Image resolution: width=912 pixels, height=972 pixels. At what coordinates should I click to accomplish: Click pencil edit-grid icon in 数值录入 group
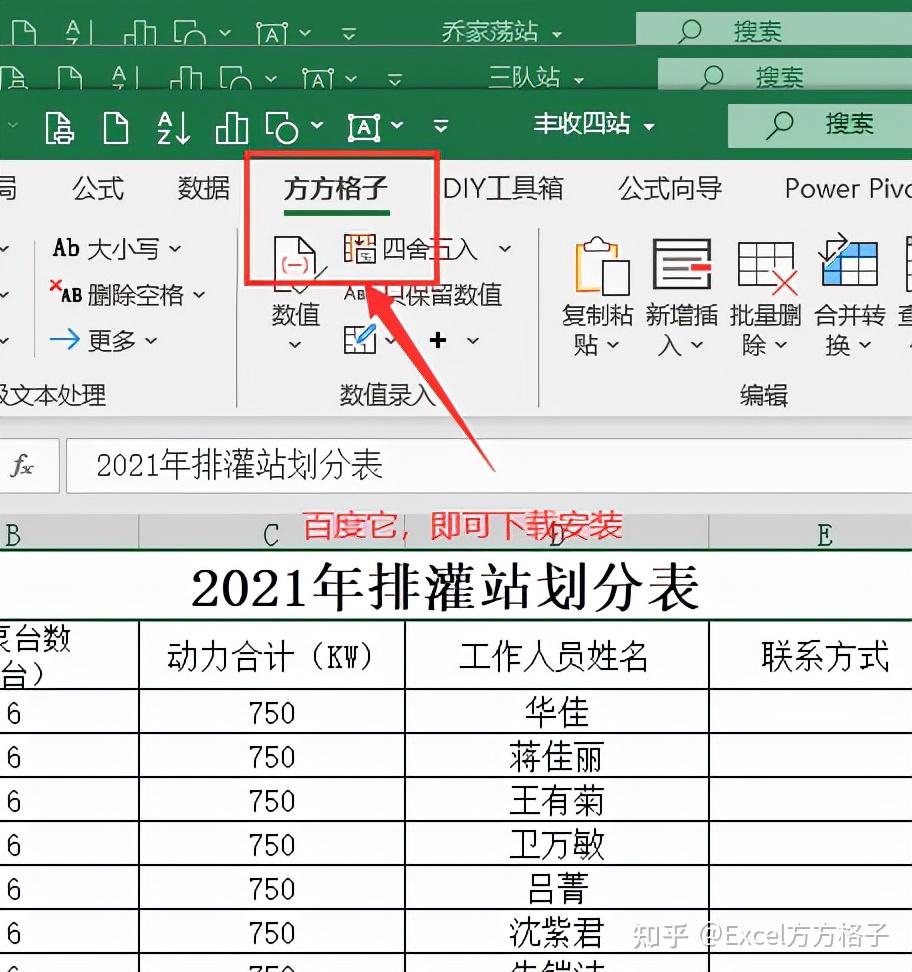pyautogui.click(x=360, y=339)
